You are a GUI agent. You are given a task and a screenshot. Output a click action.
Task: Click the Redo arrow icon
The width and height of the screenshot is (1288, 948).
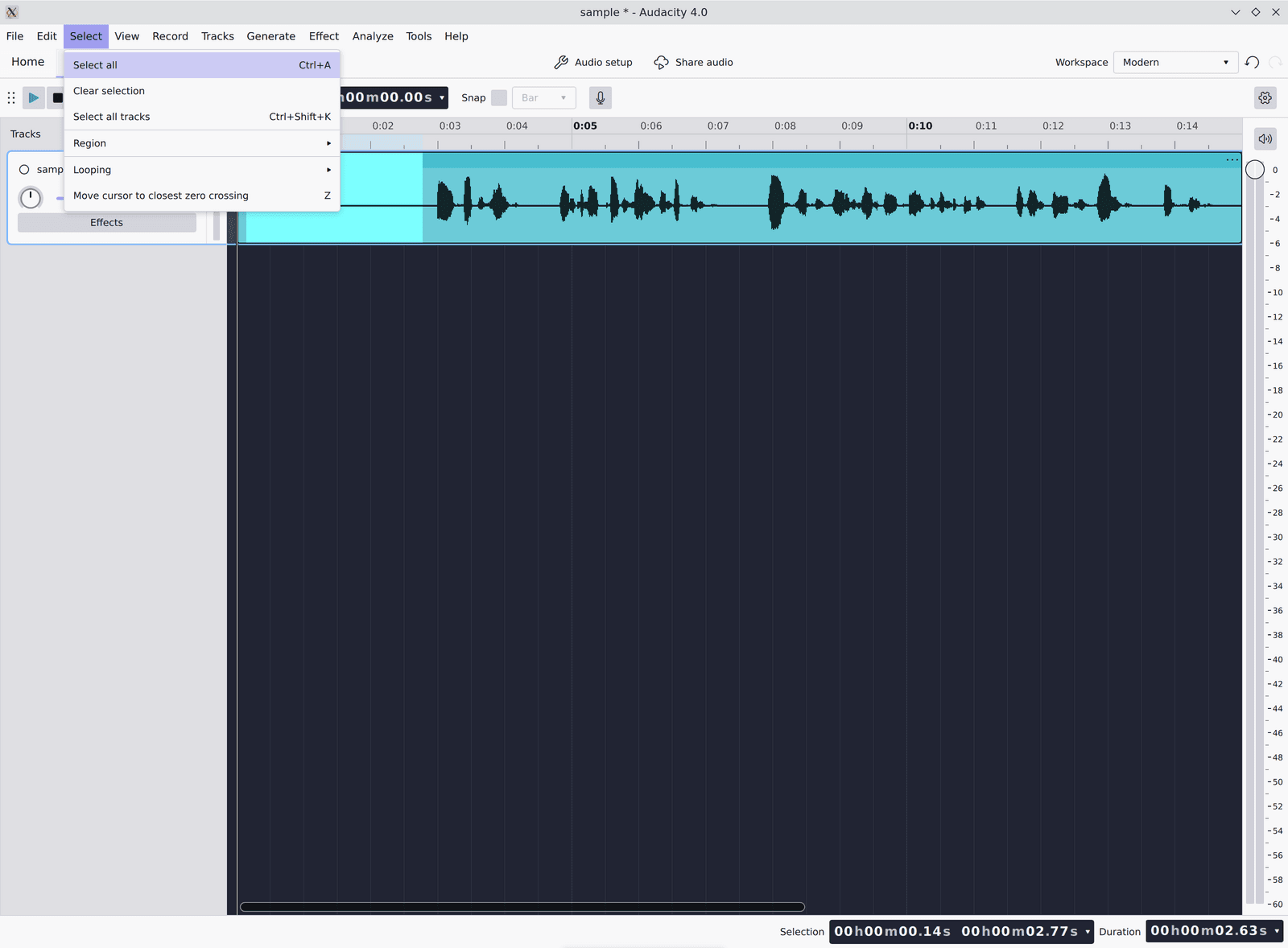coord(1275,62)
